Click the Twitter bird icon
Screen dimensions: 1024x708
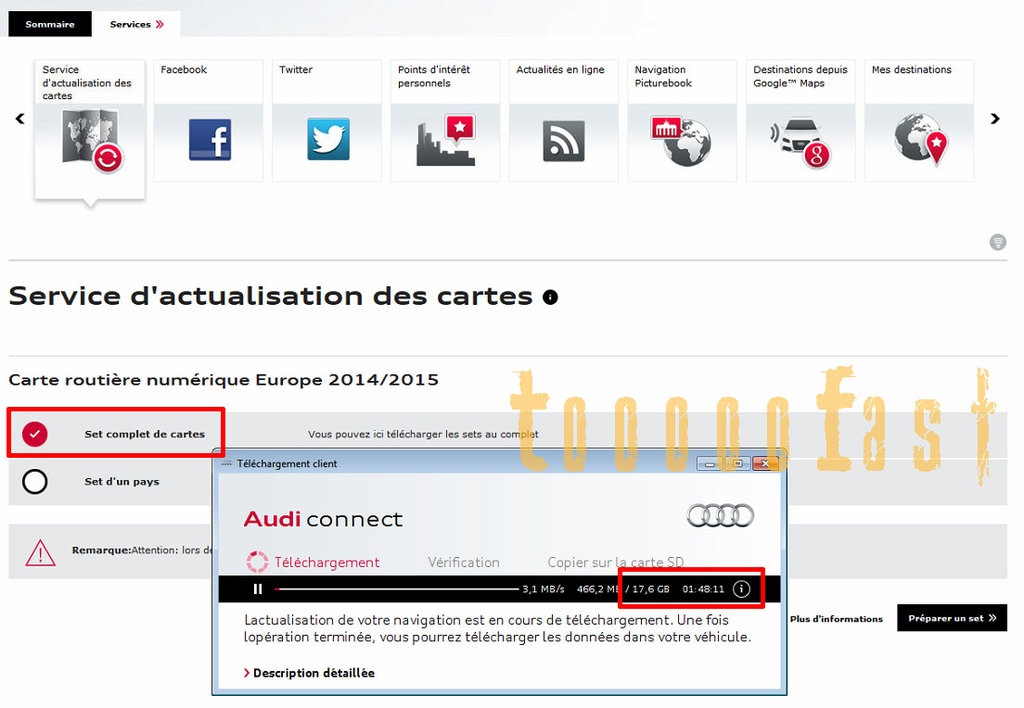point(328,139)
